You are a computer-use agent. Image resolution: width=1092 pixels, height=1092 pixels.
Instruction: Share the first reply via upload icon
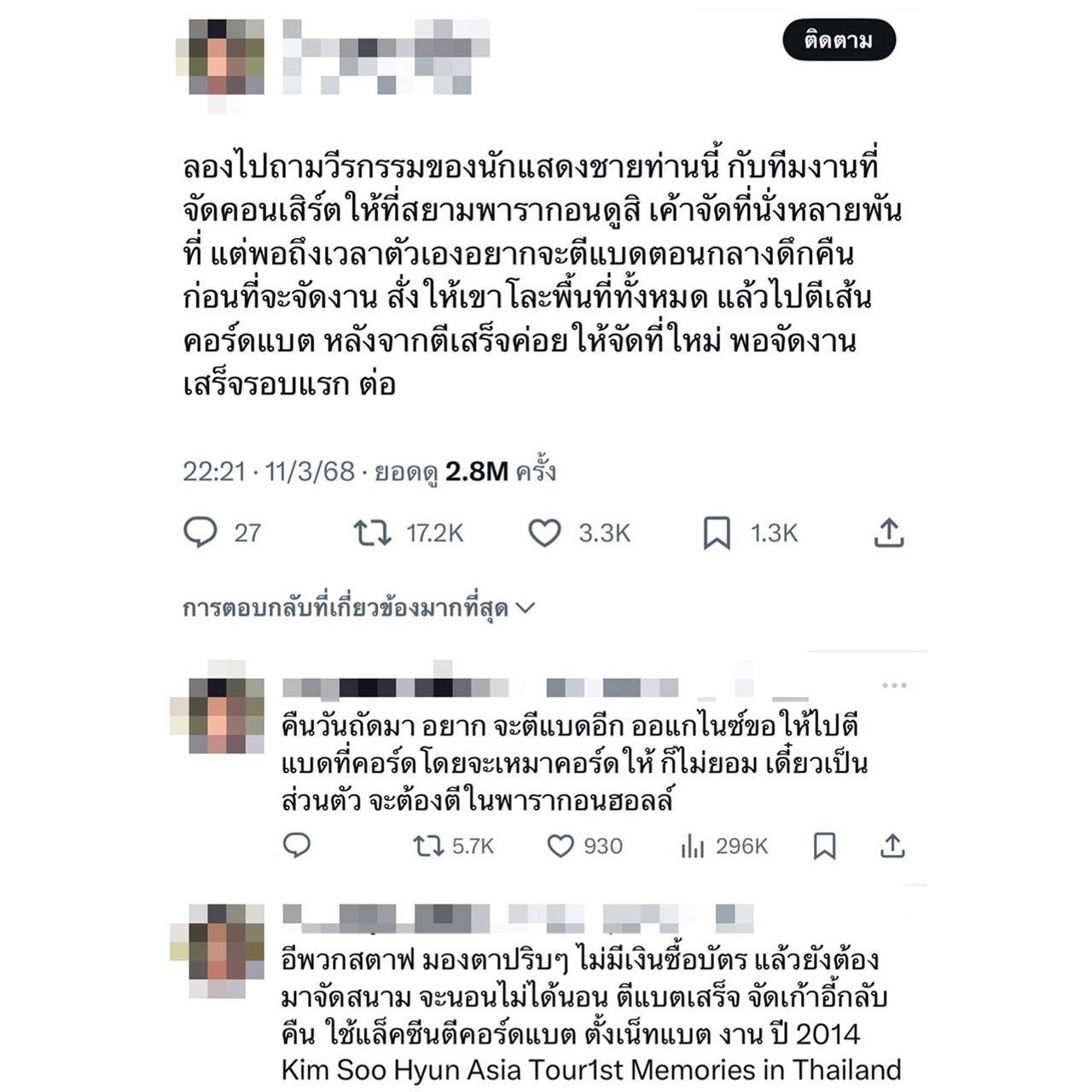tap(892, 845)
